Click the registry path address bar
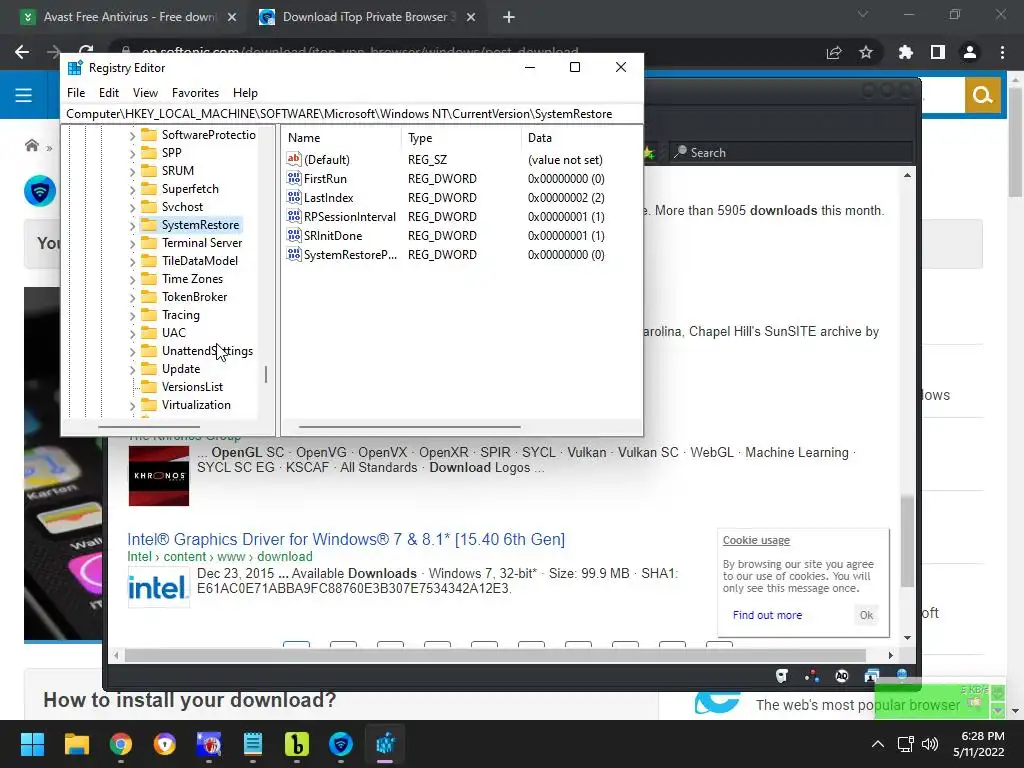Image resolution: width=1024 pixels, height=768 pixels. tap(351, 114)
